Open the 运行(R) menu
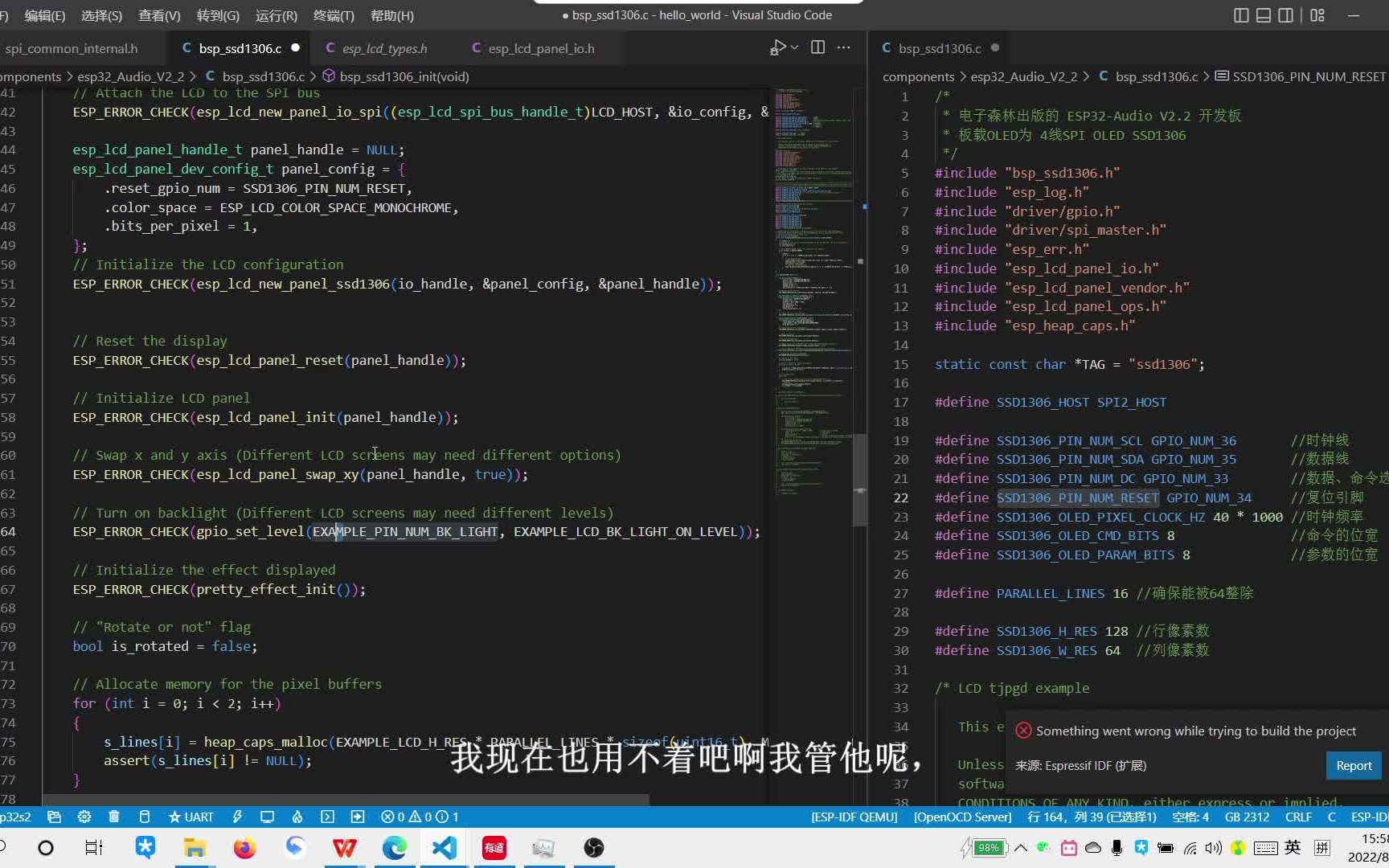This screenshot has width=1389, height=868. [x=275, y=15]
